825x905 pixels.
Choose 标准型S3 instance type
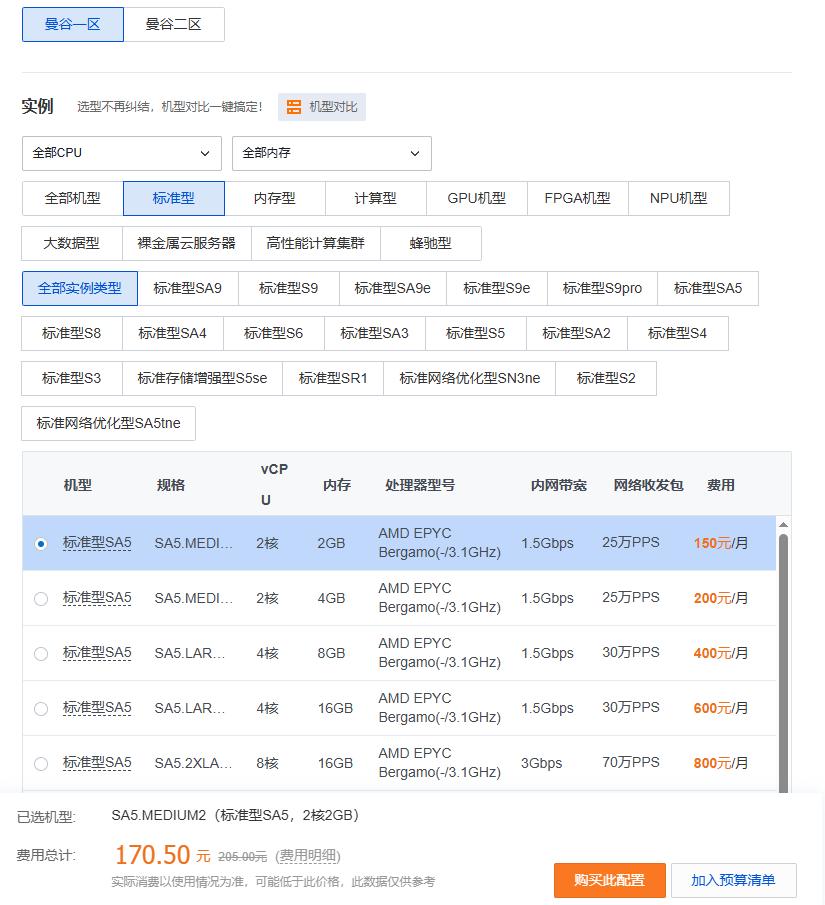[x=72, y=378]
